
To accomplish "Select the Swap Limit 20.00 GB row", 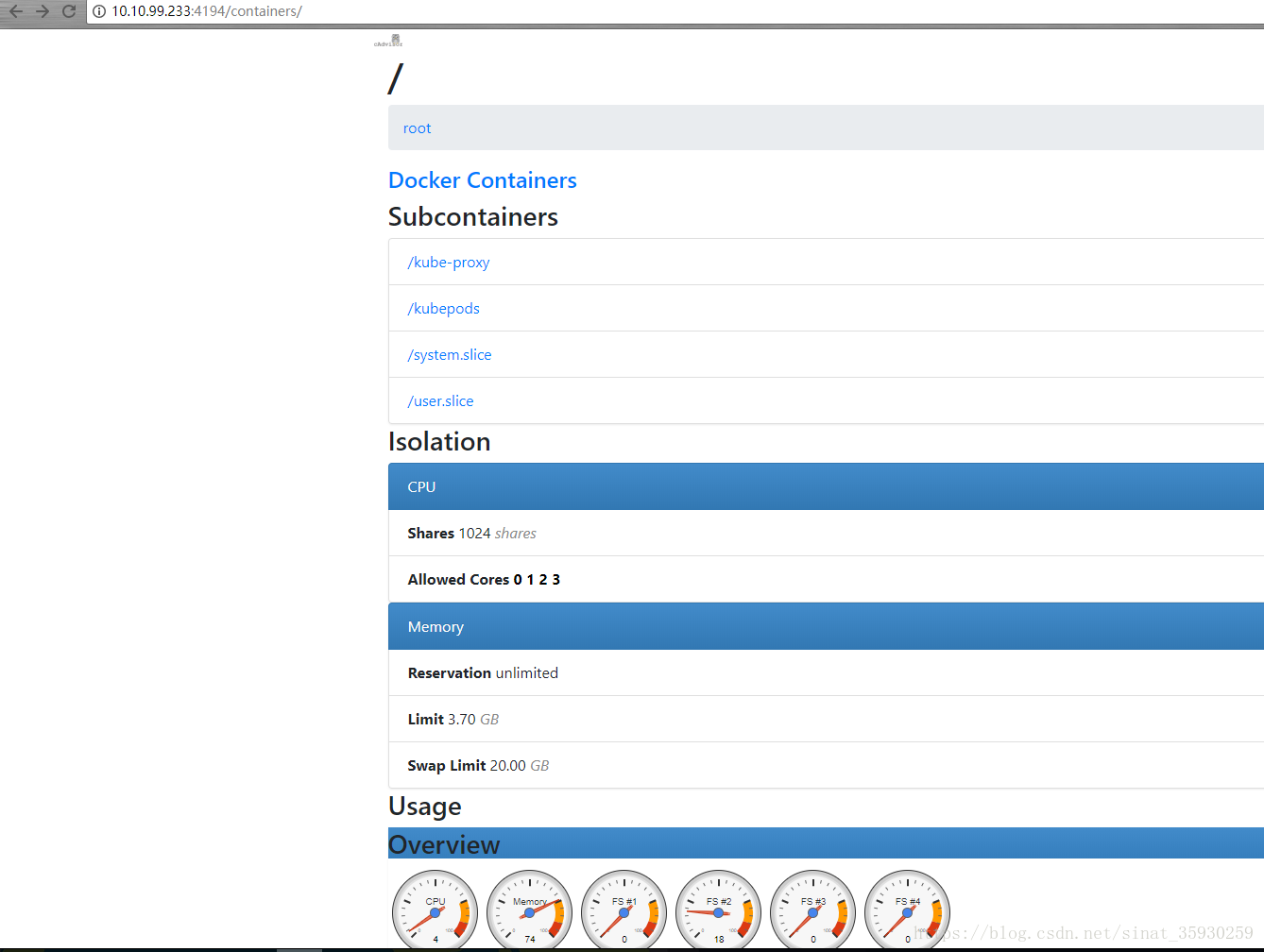I will [x=826, y=766].
